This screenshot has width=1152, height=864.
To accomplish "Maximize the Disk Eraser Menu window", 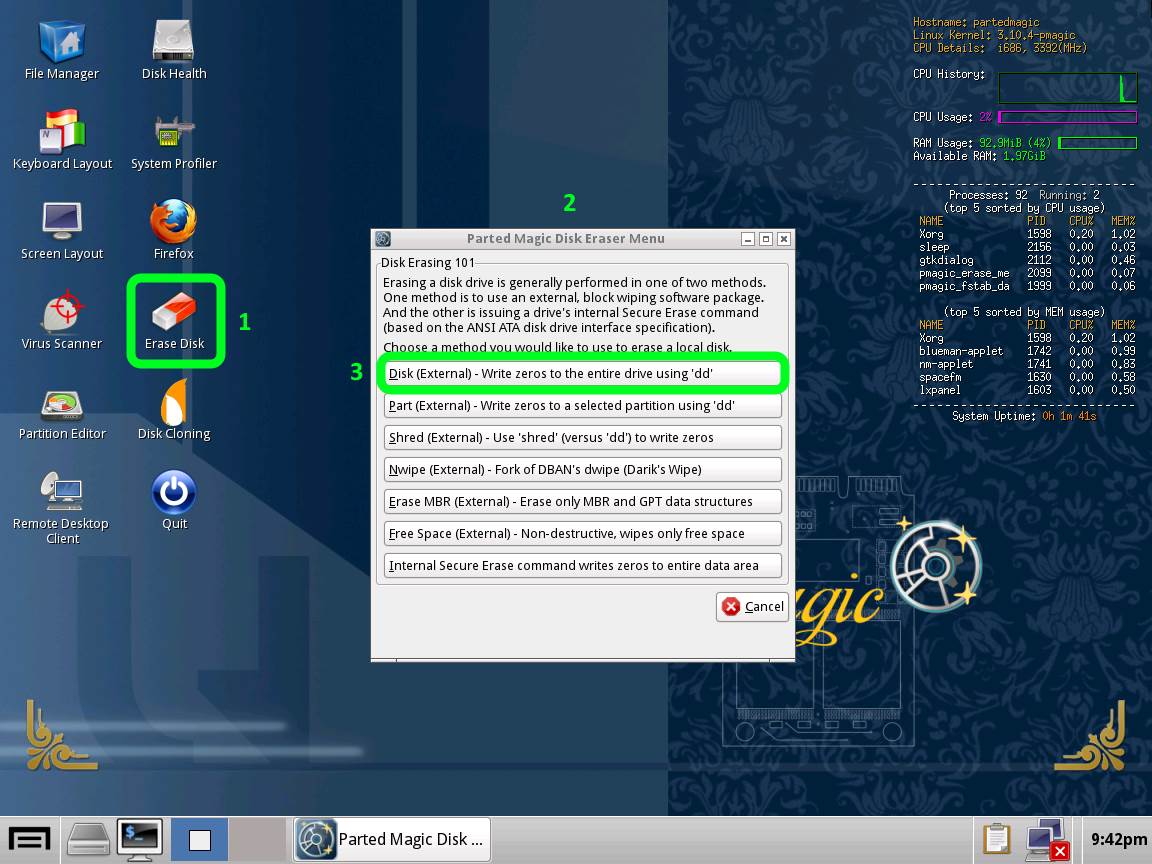I will pyautogui.click(x=766, y=239).
